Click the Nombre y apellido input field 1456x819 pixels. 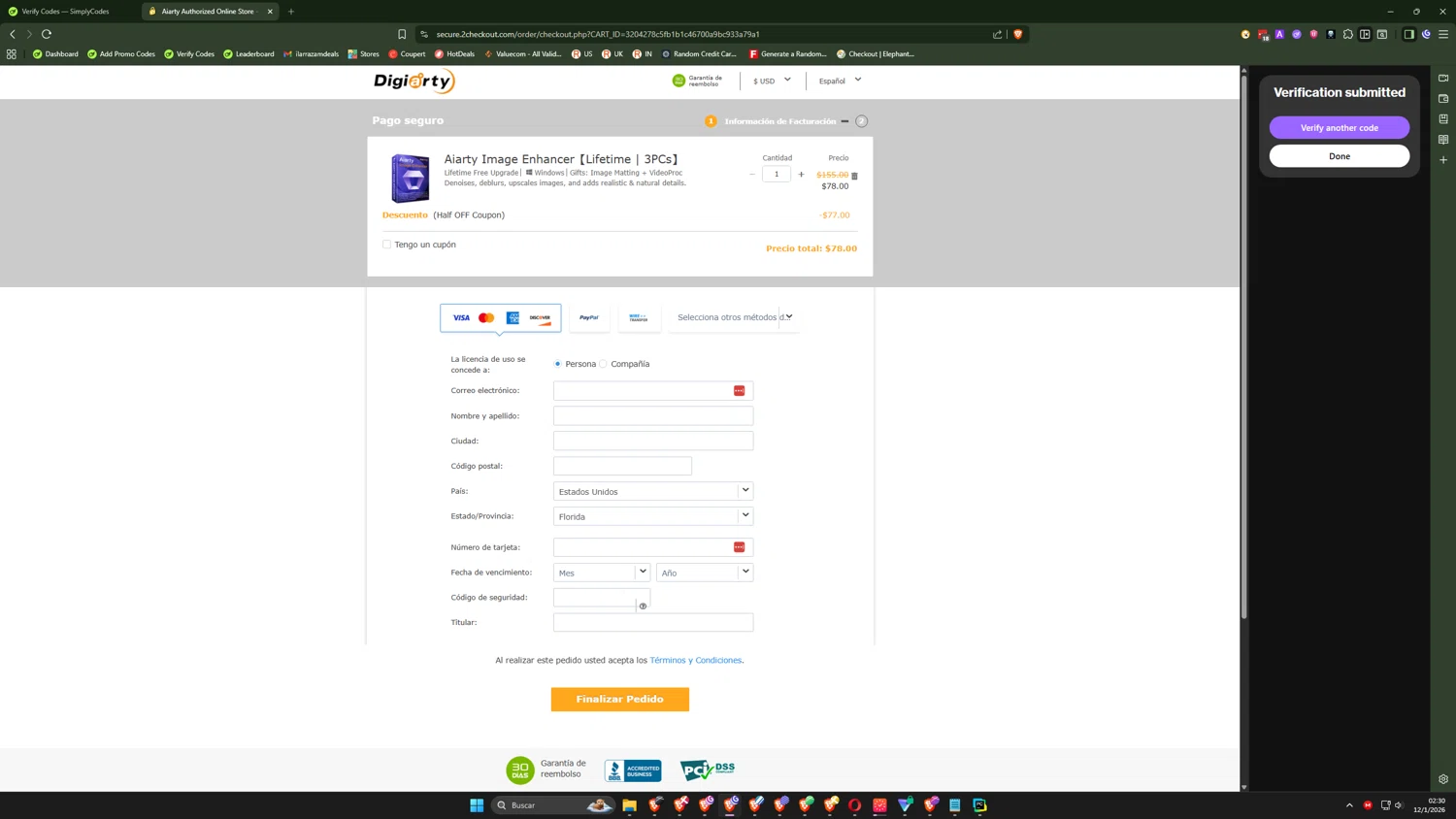tap(653, 415)
